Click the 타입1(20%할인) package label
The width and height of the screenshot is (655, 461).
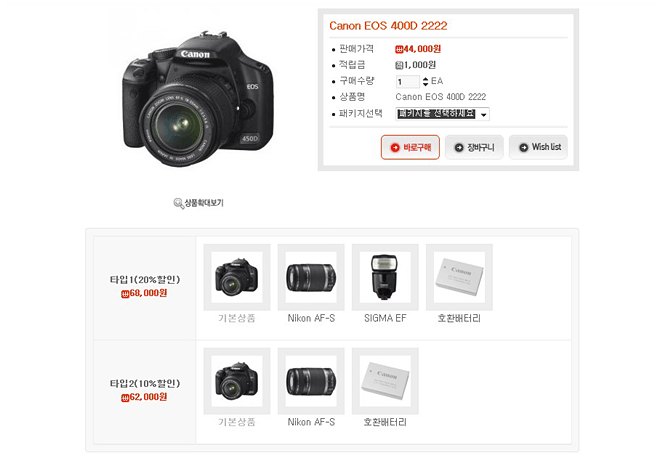pos(145,280)
